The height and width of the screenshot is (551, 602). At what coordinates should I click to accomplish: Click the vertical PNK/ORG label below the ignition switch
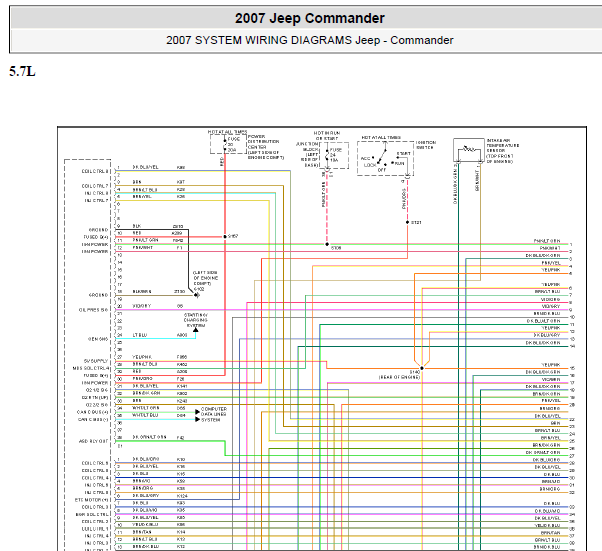pyautogui.click(x=404, y=199)
